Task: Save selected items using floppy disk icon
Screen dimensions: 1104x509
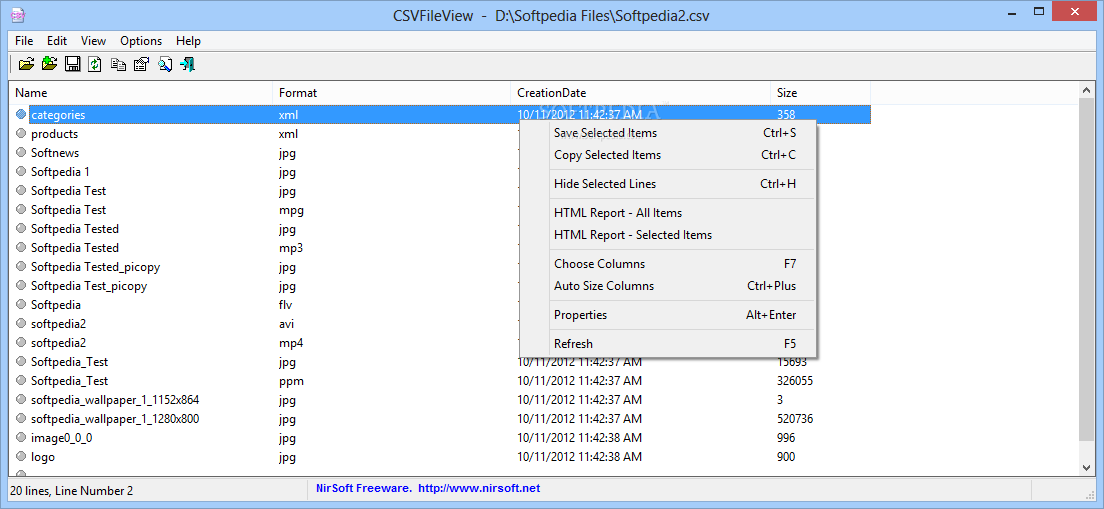Action: (72, 65)
